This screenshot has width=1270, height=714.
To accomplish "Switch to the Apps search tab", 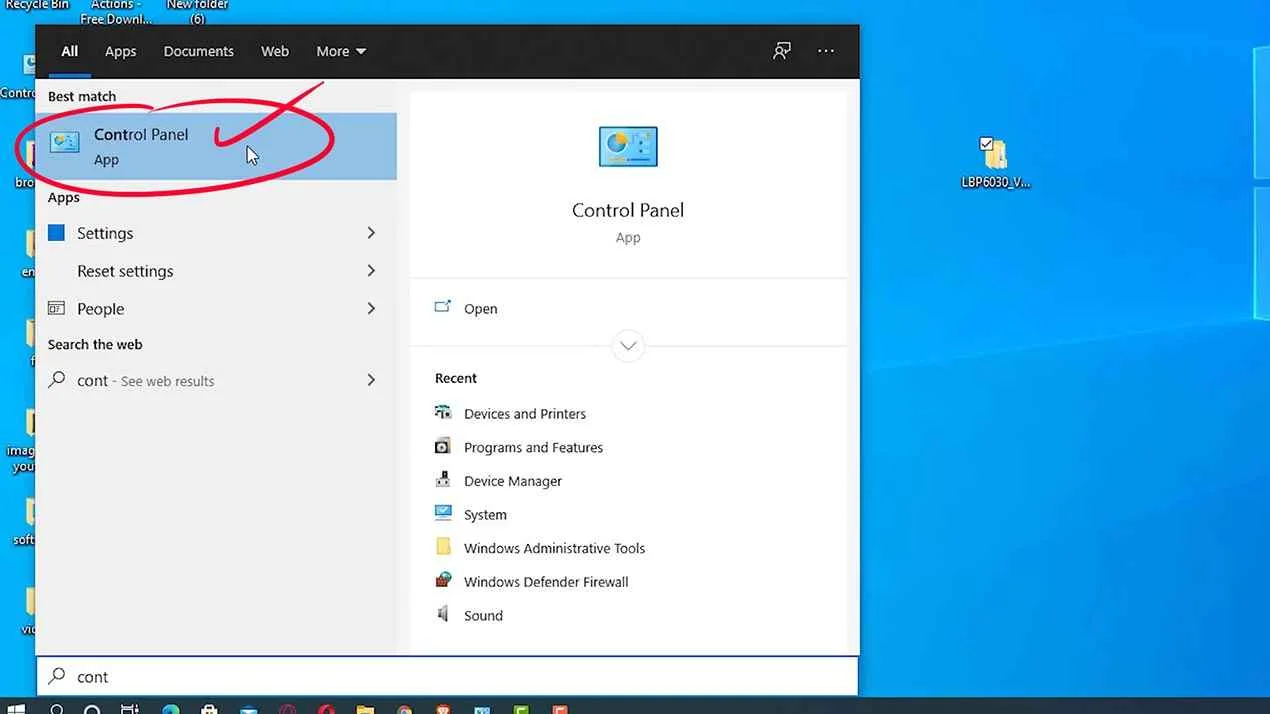I will tap(121, 51).
